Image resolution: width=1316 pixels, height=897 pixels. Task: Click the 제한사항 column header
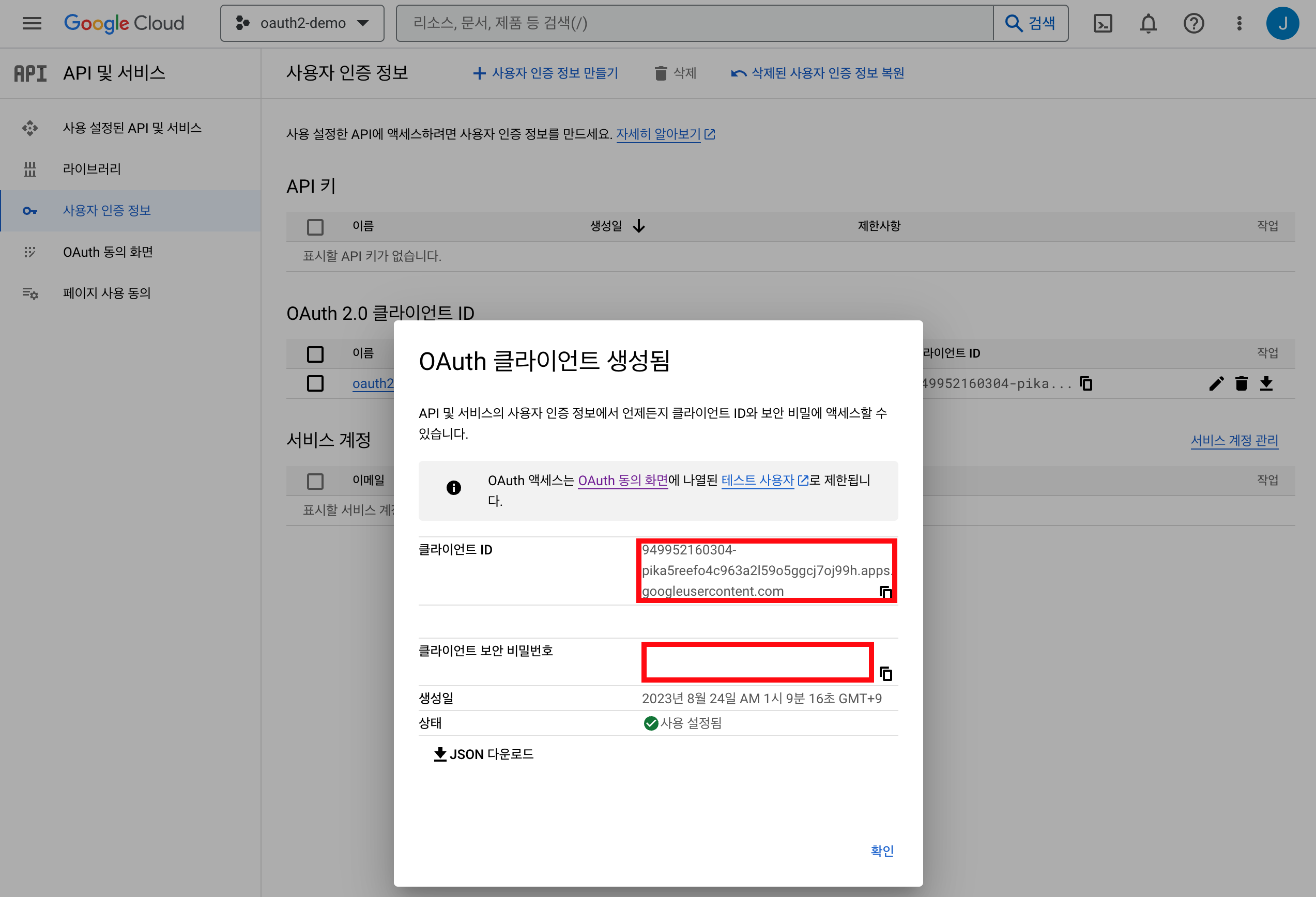pyautogui.click(x=879, y=226)
